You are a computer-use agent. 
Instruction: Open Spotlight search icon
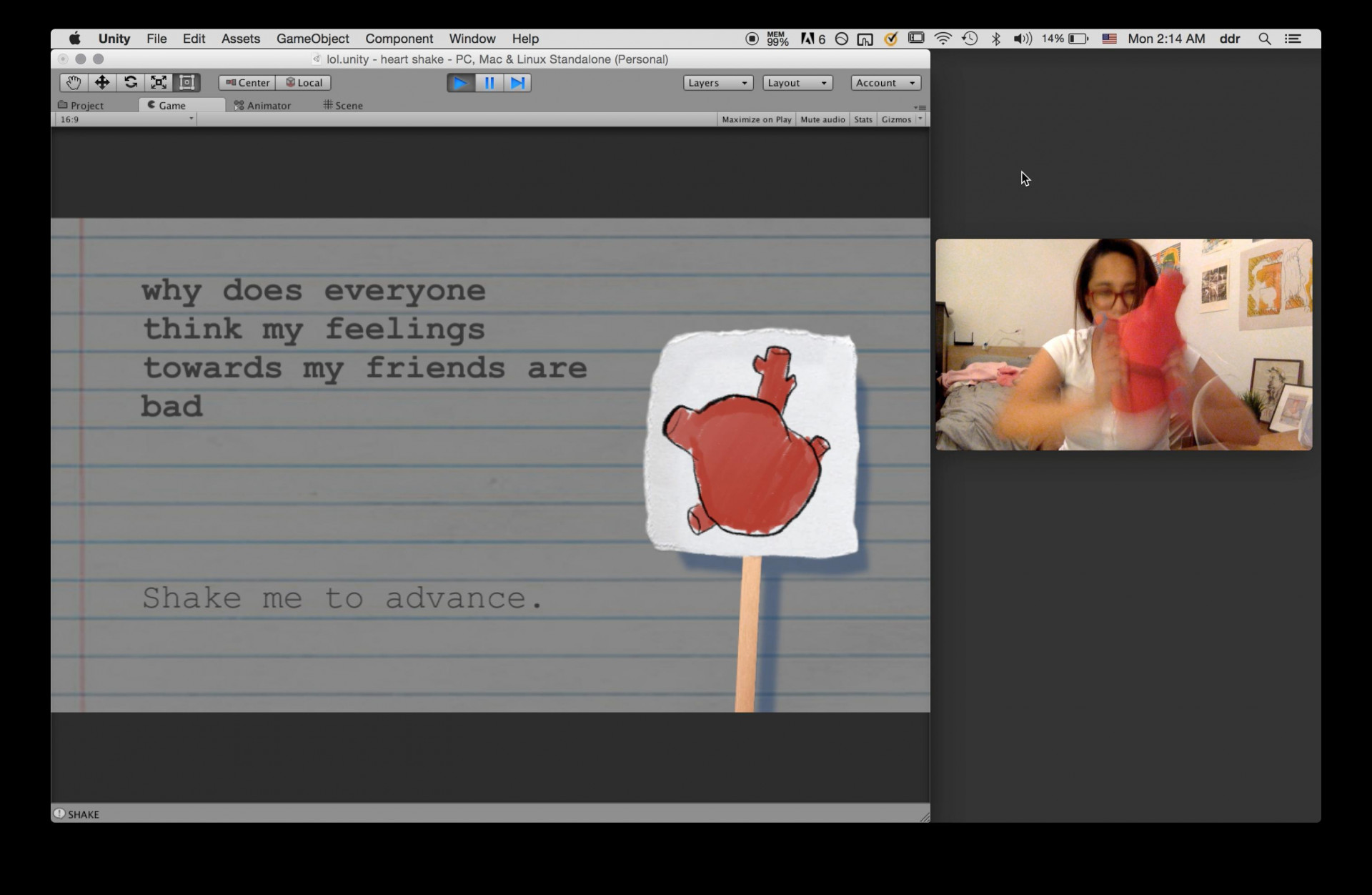(1264, 39)
